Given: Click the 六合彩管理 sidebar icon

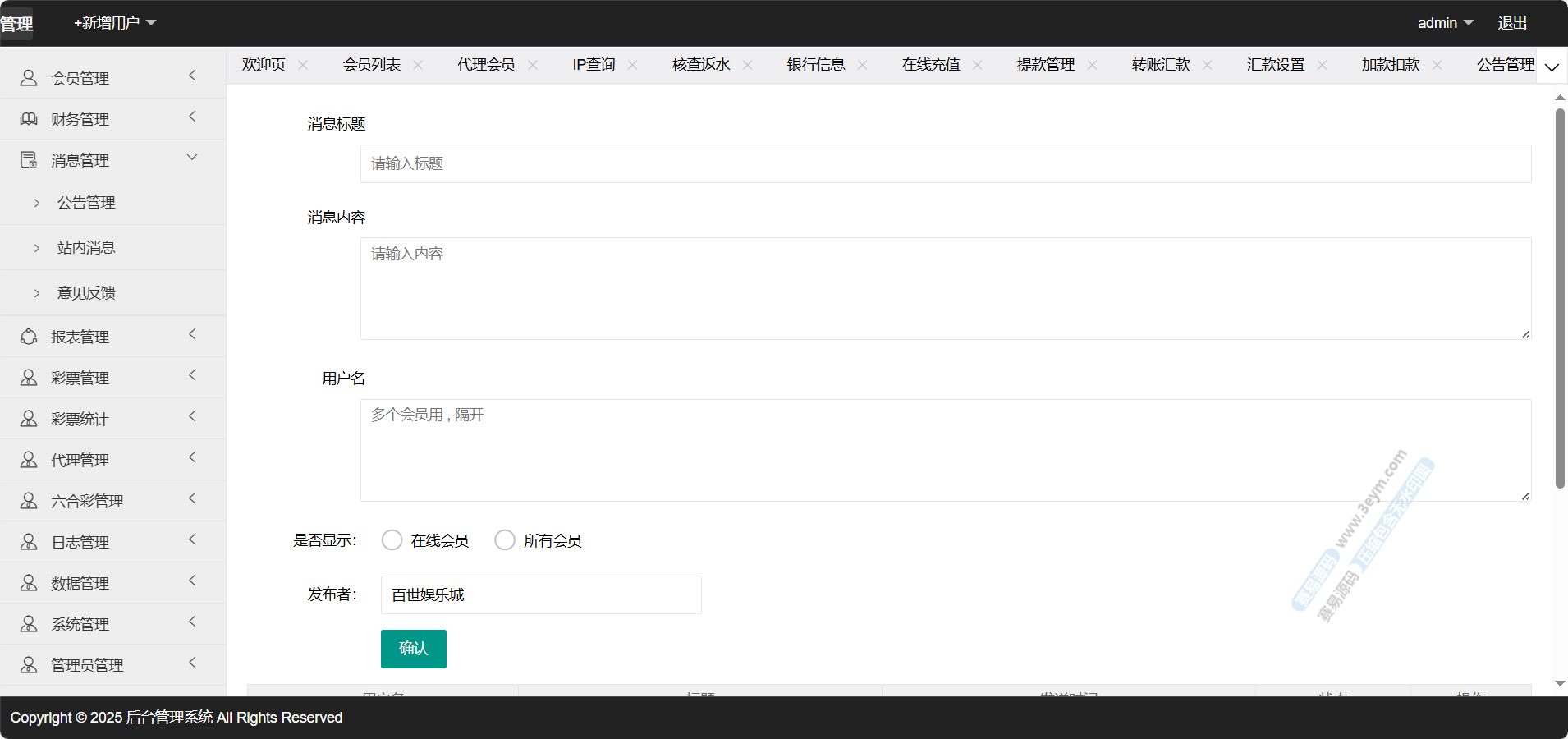Looking at the screenshot, I should tap(29, 501).
